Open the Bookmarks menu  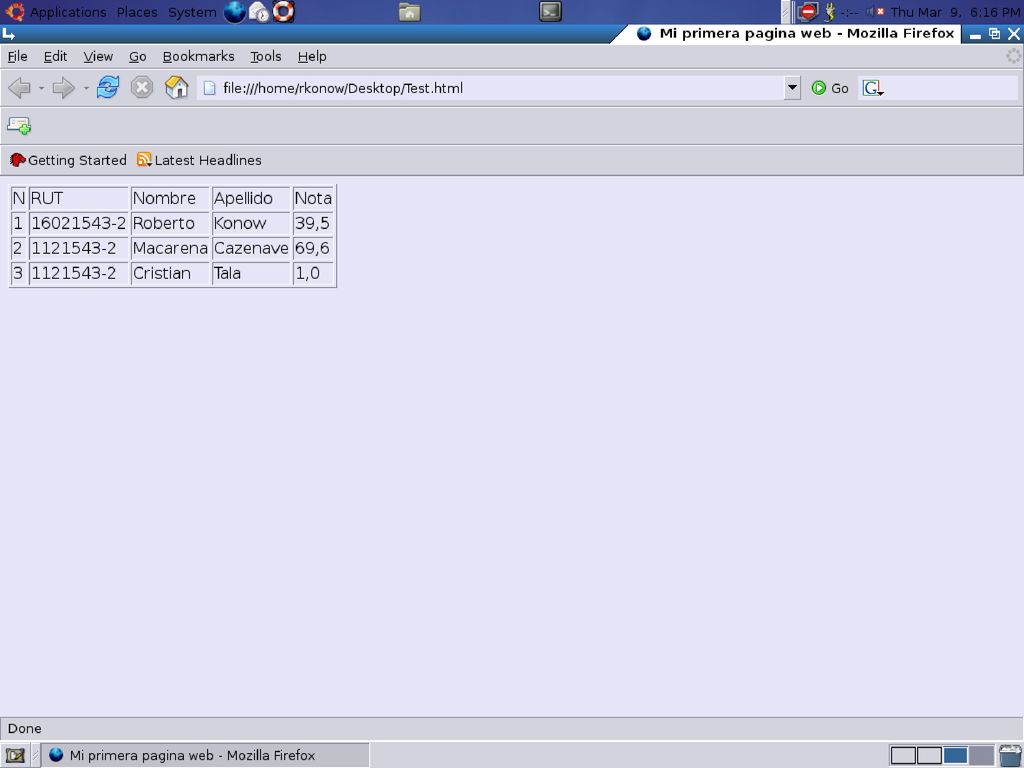199,57
